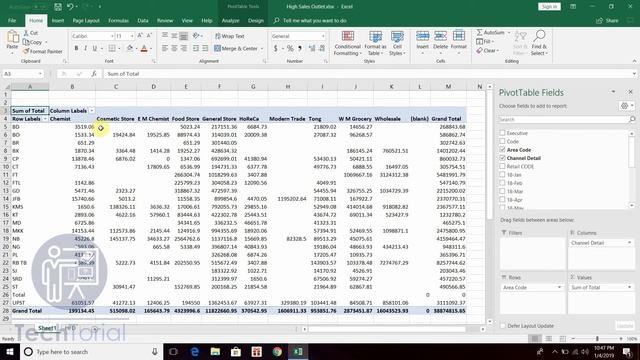The width and height of the screenshot is (640, 360).
Task: Expand the Name Box dropdown
Action: (x=40, y=74)
